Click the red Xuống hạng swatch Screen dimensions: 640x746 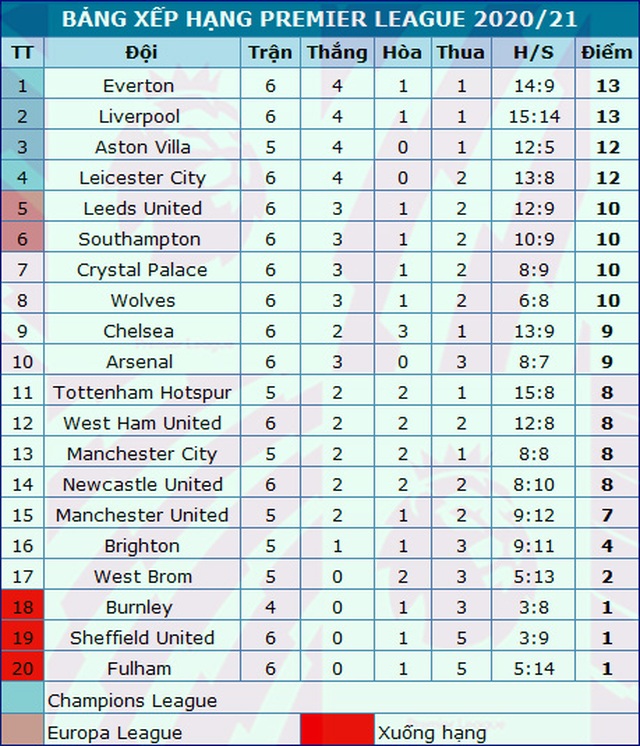[337, 732]
